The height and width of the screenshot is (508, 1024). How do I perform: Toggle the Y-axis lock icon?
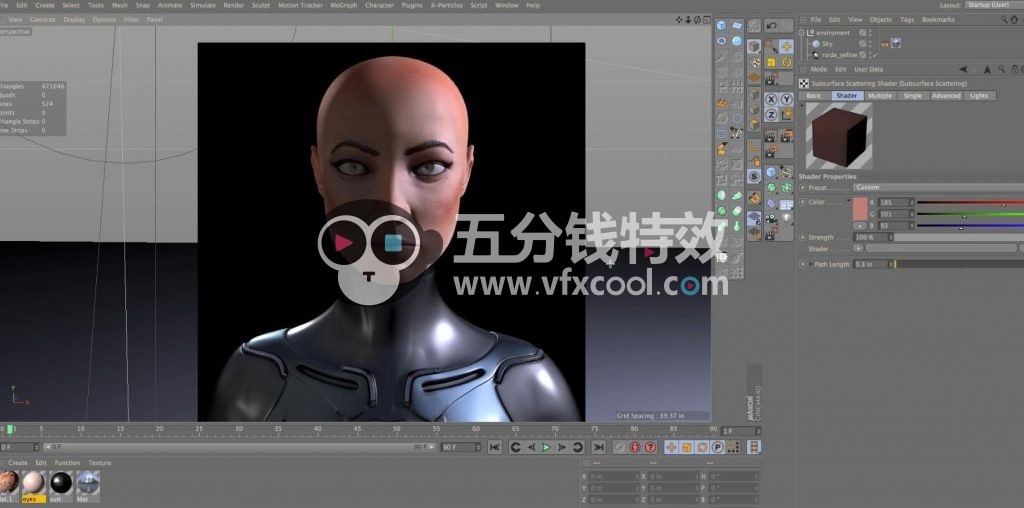tap(786, 100)
